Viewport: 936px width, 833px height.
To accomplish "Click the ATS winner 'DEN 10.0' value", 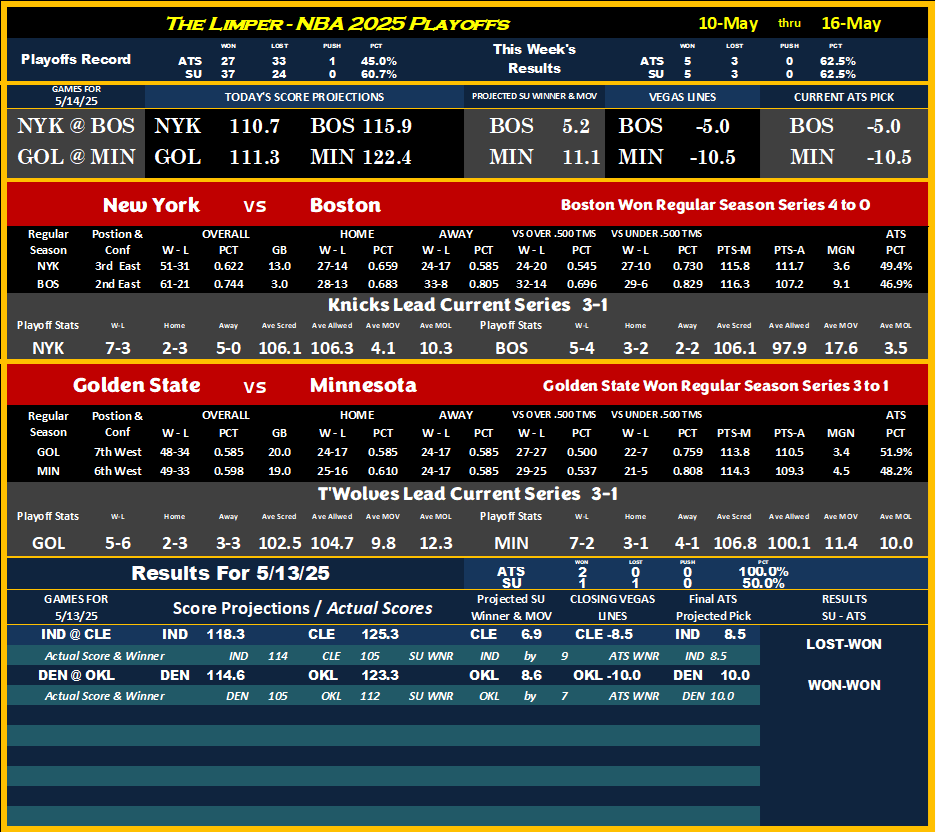I will coord(709,696).
